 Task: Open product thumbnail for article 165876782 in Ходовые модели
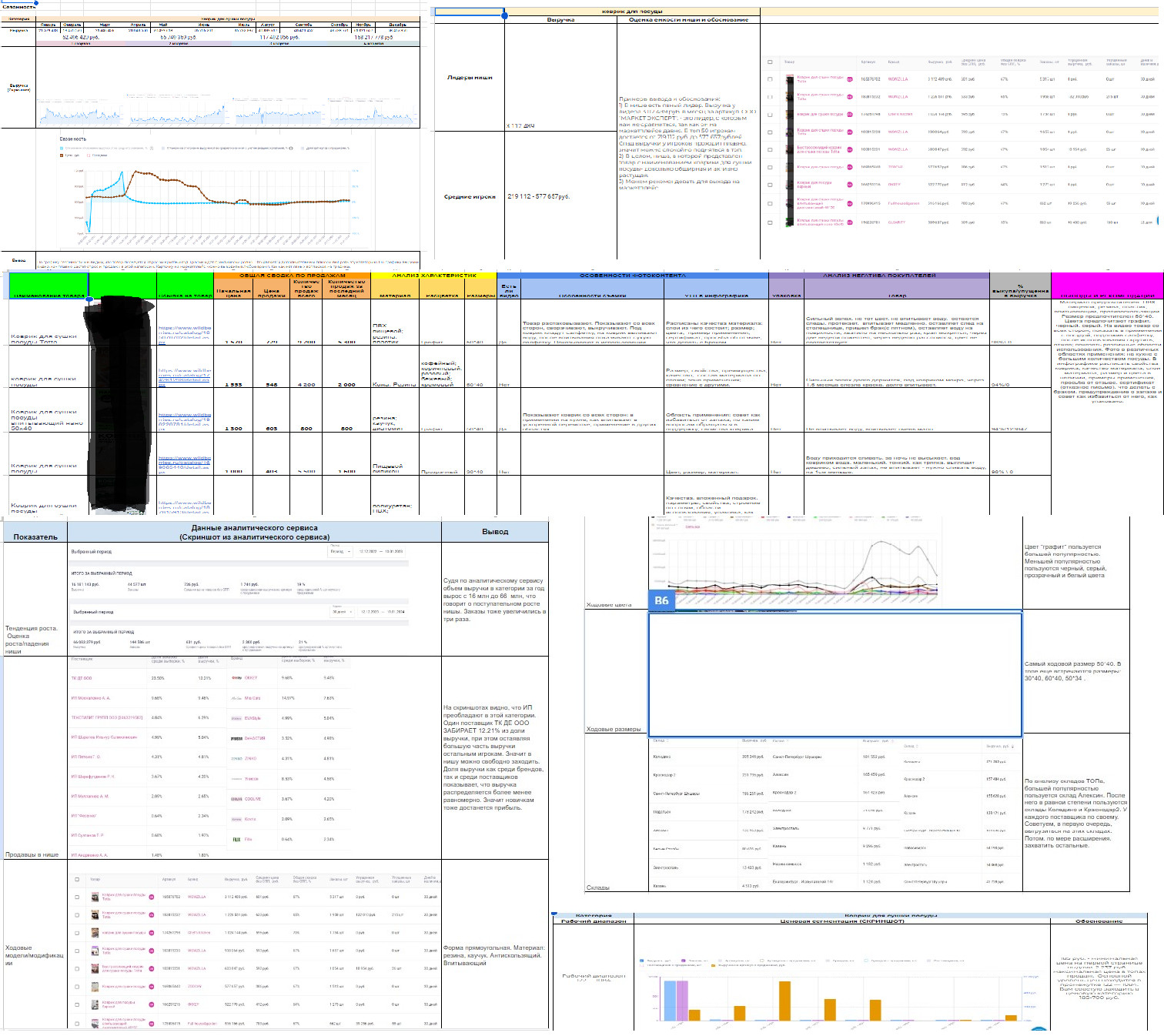[x=95, y=897]
